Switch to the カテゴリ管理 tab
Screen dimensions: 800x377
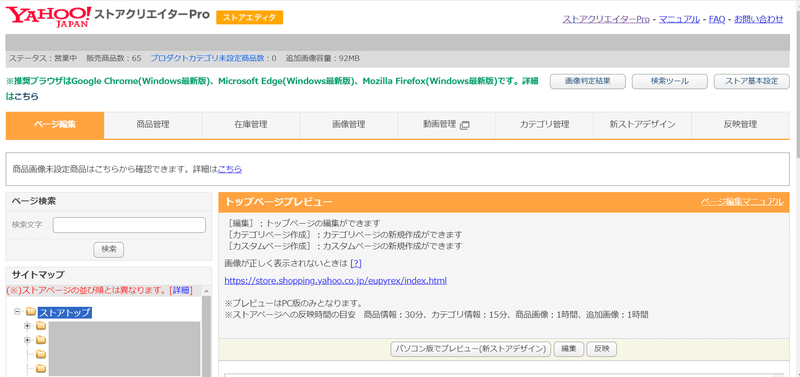[x=544, y=125]
